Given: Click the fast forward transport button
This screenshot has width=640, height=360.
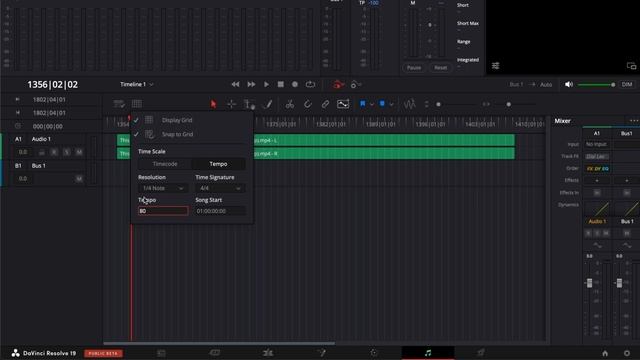Looking at the screenshot, I should [x=251, y=84].
